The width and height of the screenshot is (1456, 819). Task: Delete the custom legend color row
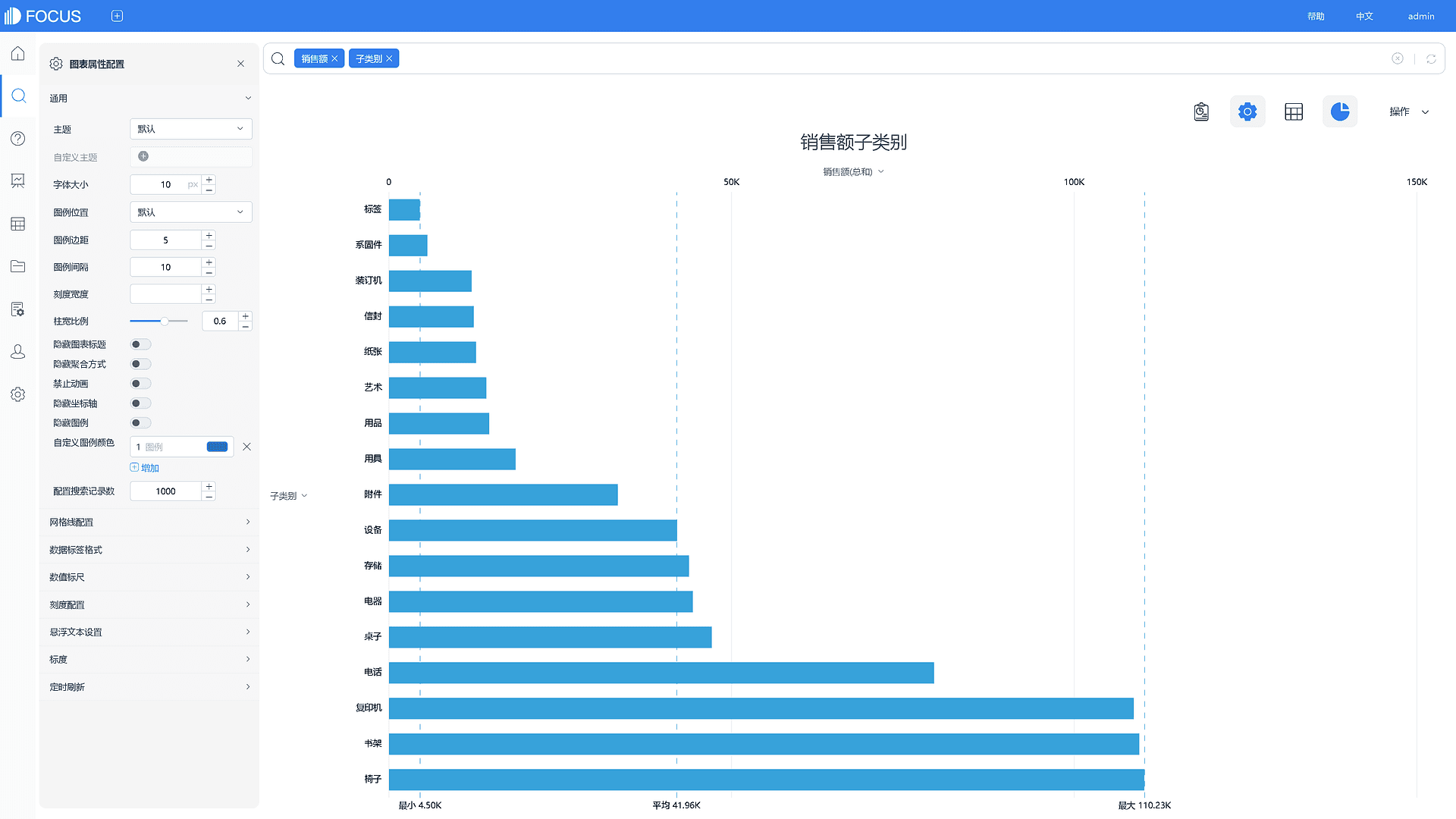(x=246, y=447)
